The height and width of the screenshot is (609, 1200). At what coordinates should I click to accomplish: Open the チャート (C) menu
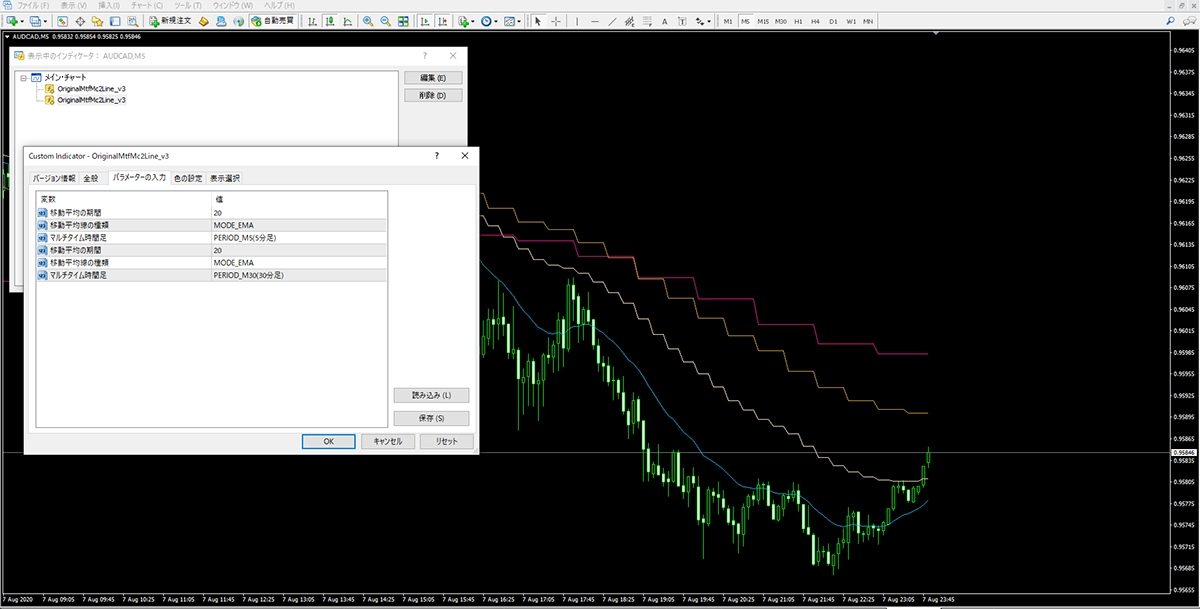coord(146,6)
